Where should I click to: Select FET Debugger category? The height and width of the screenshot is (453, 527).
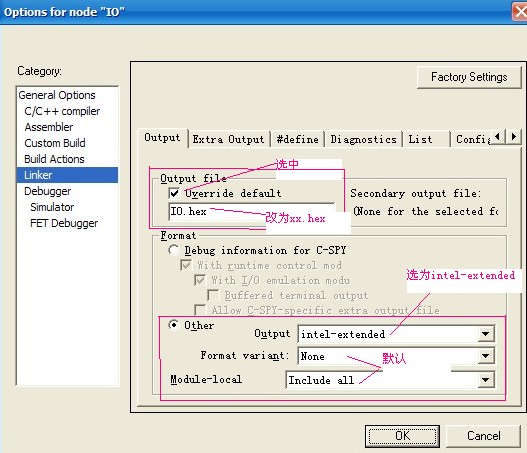64,223
